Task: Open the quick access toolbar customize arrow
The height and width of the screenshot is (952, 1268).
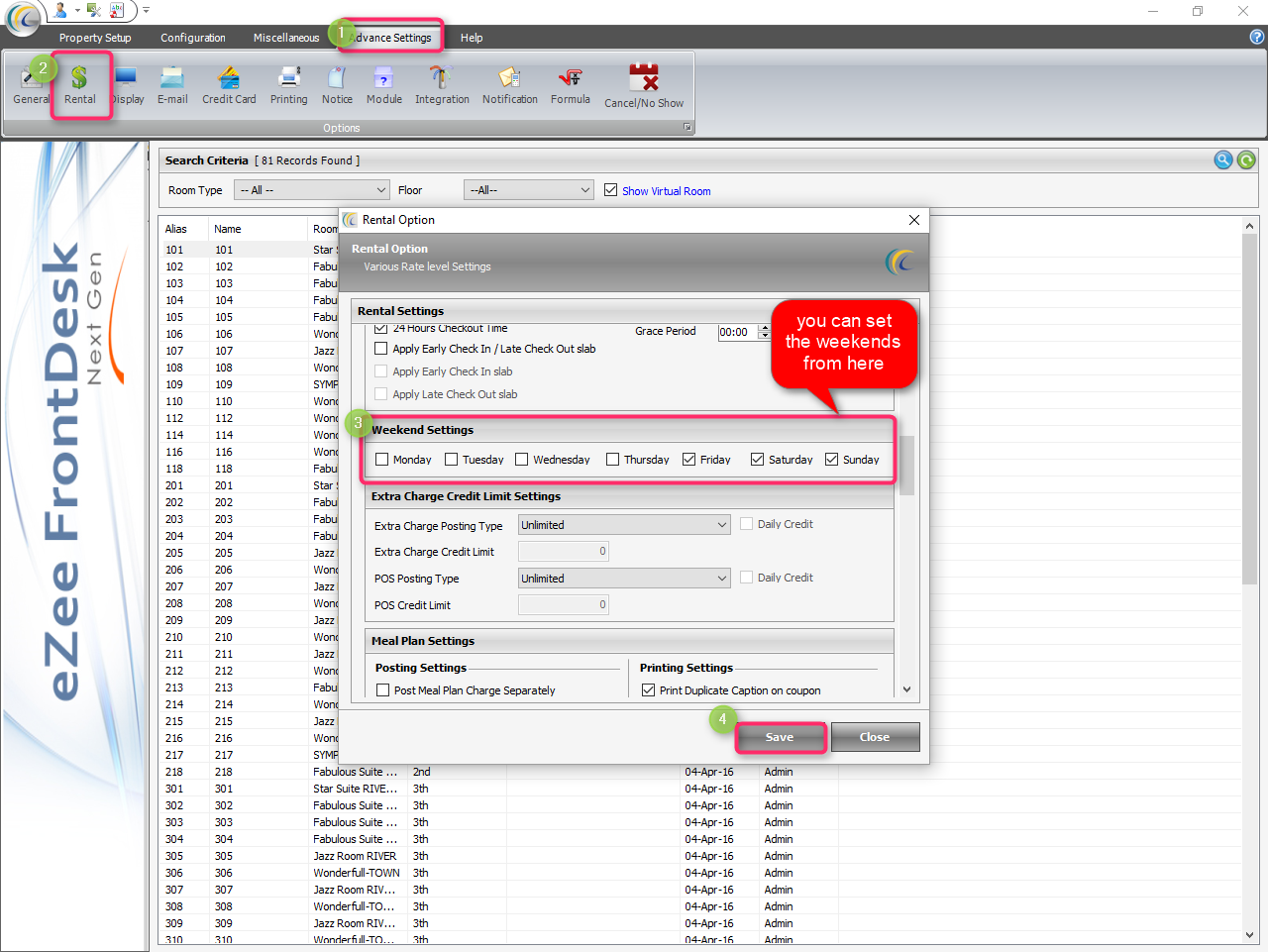Action: point(146,10)
